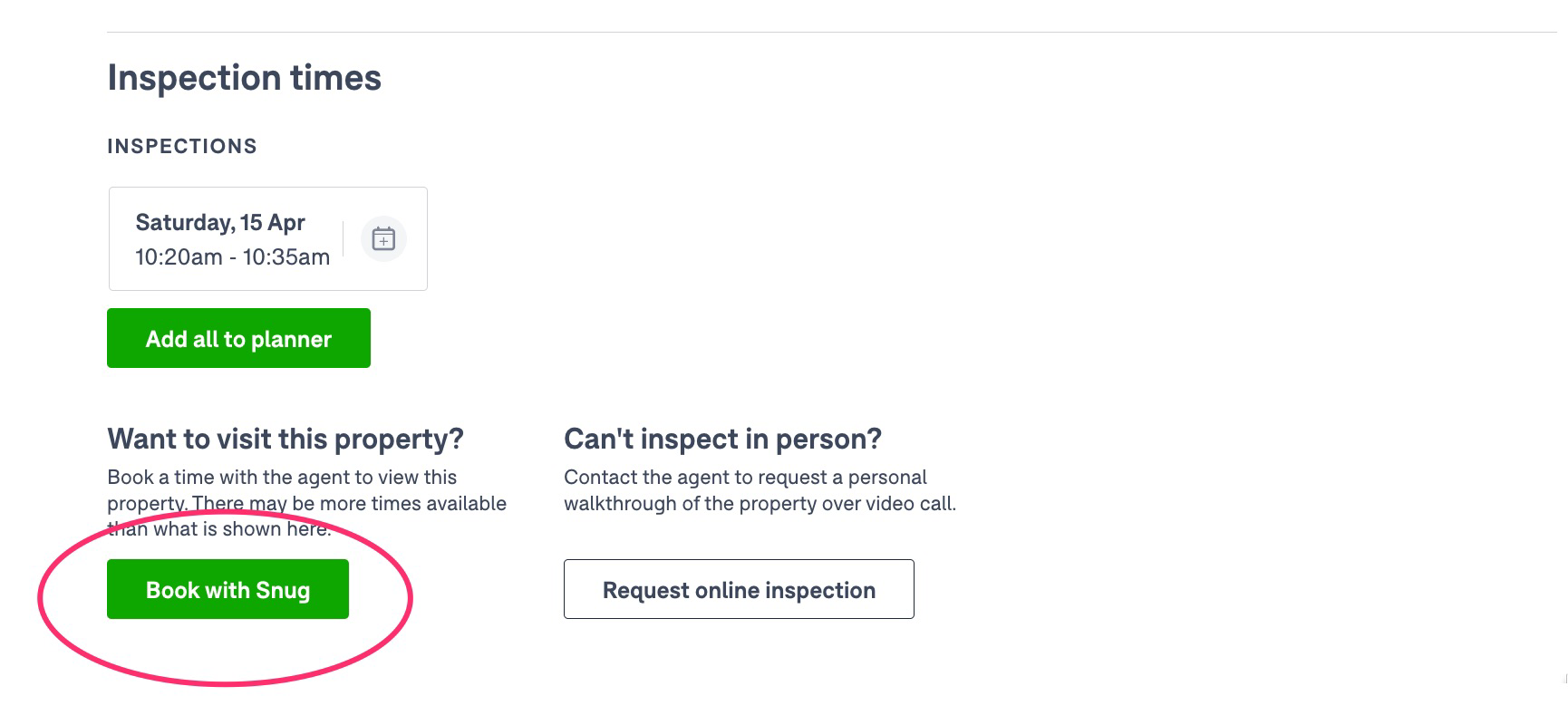Screen dimensions: 1568x725
Task: Click empty area of inspection card below the date
Action: tap(232, 280)
